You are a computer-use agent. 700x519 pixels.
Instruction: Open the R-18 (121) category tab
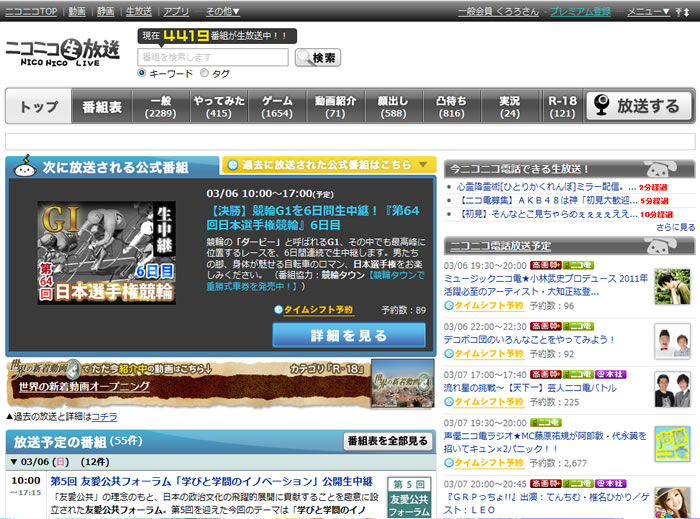(562, 106)
